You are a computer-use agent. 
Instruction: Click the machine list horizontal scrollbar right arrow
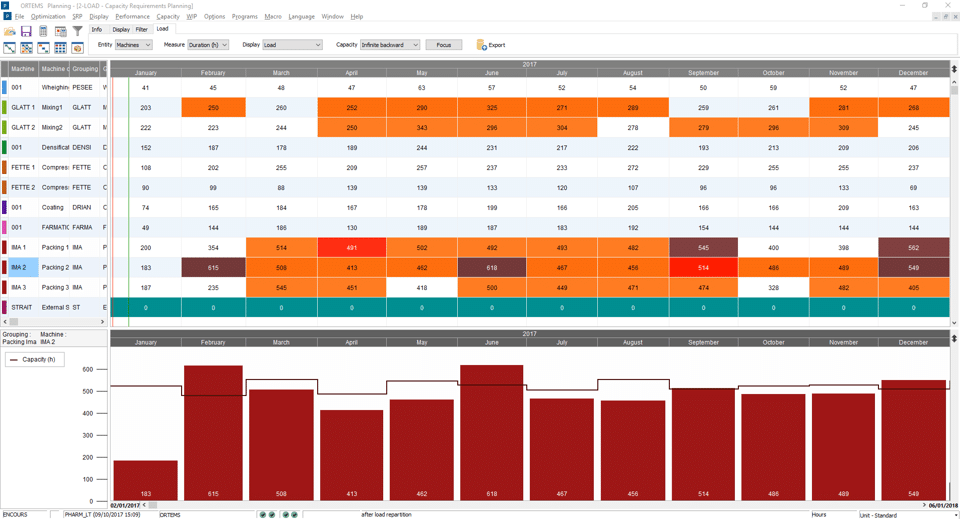pos(103,322)
